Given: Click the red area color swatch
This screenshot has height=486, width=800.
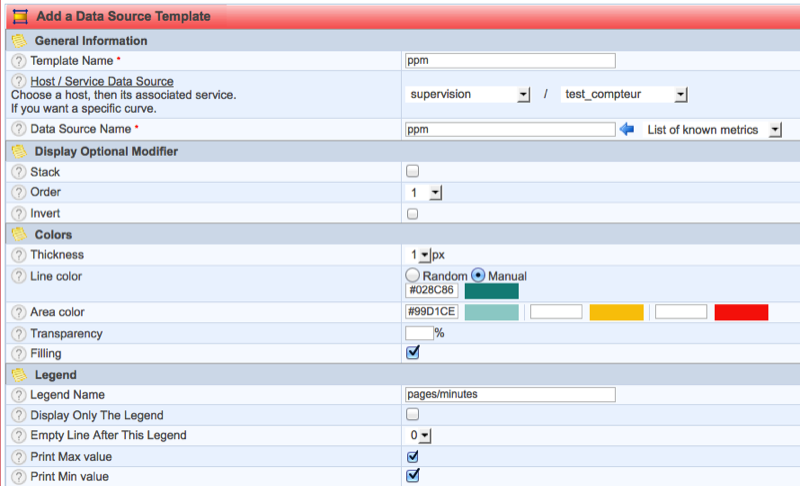Looking at the screenshot, I should (x=741, y=312).
